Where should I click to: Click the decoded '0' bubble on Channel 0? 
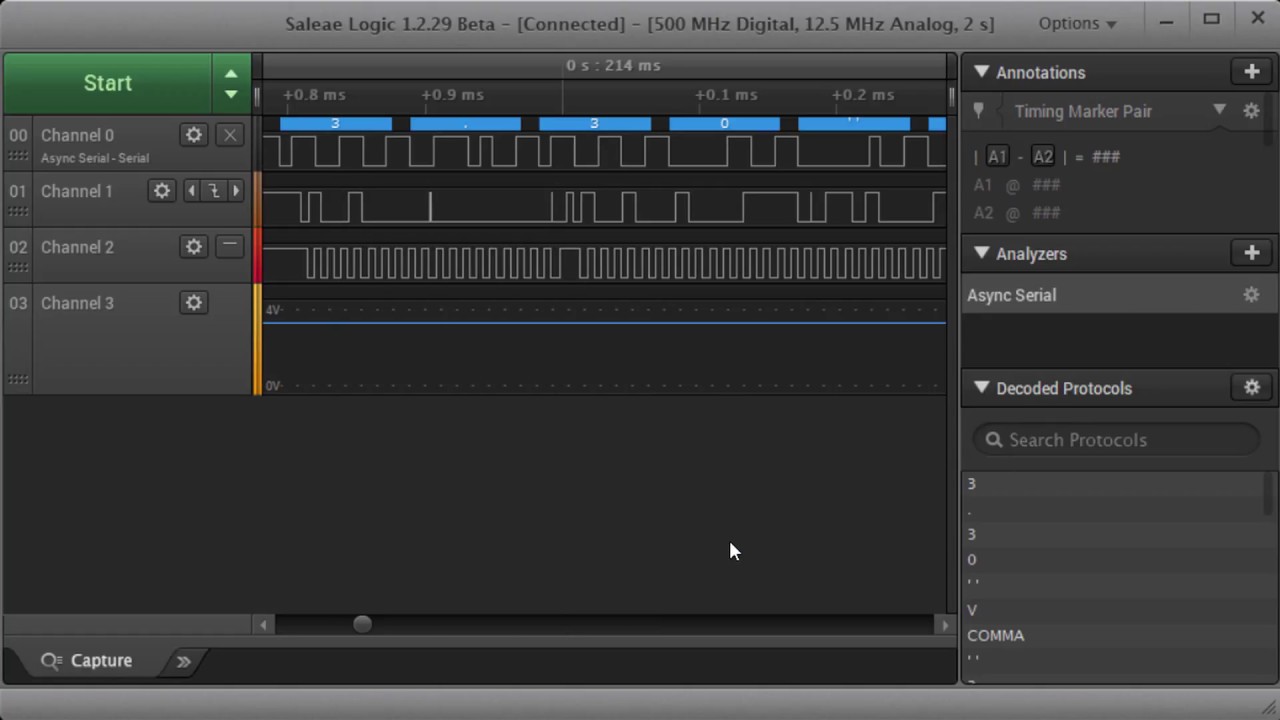point(724,123)
